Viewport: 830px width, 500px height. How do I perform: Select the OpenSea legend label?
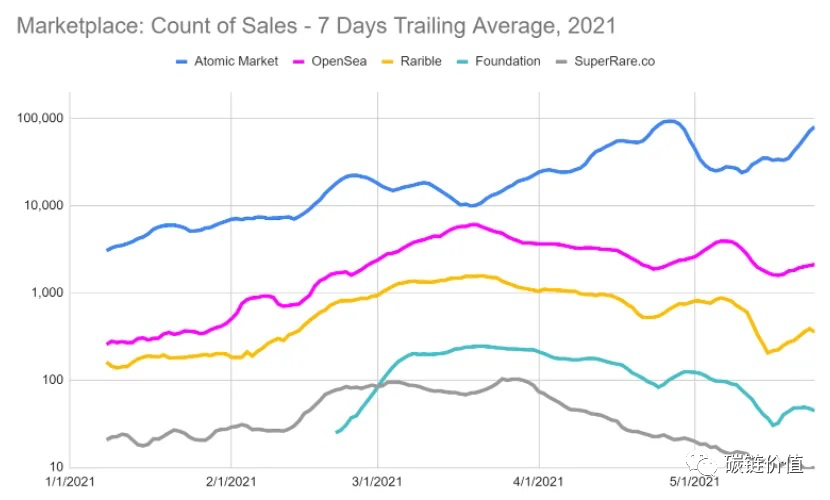point(339,61)
